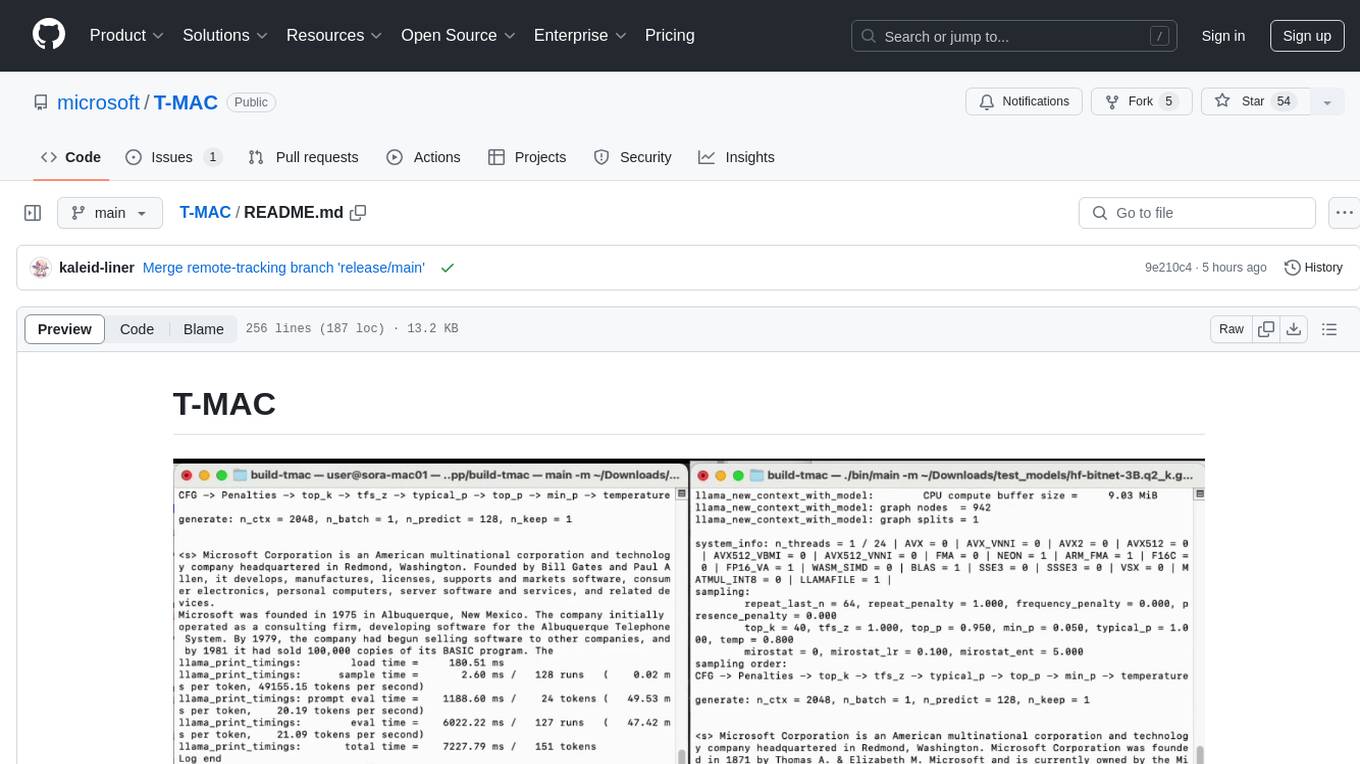Copy the README.md file path
This screenshot has height=764, width=1360.
tap(358, 212)
